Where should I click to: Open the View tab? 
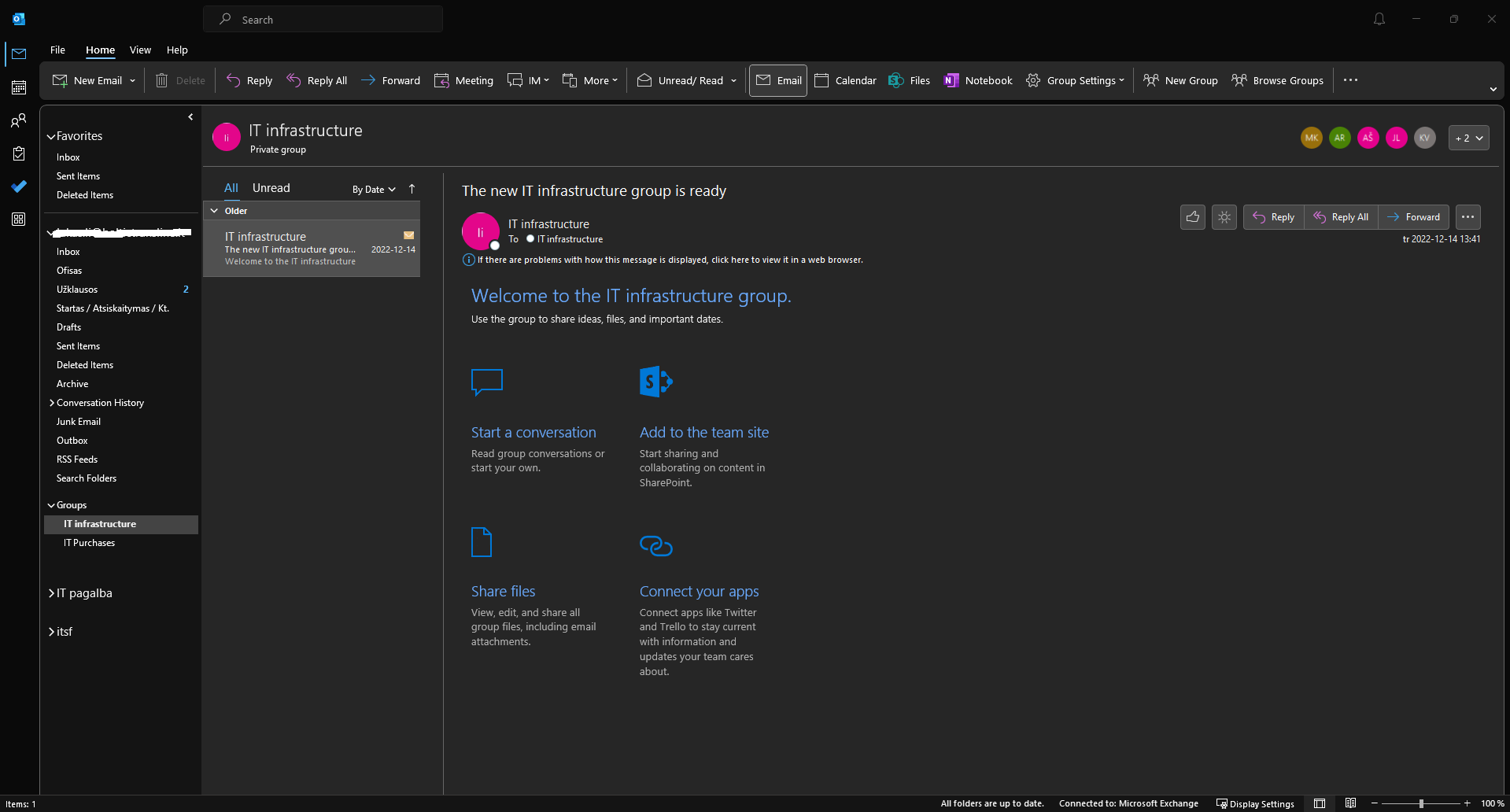tap(140, 50)
